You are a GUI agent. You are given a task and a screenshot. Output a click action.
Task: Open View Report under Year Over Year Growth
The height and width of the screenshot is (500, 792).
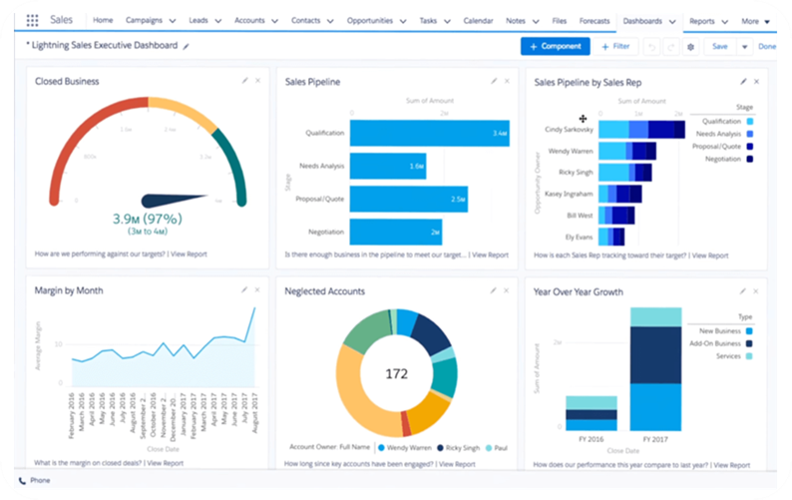[x=732, y=465]
